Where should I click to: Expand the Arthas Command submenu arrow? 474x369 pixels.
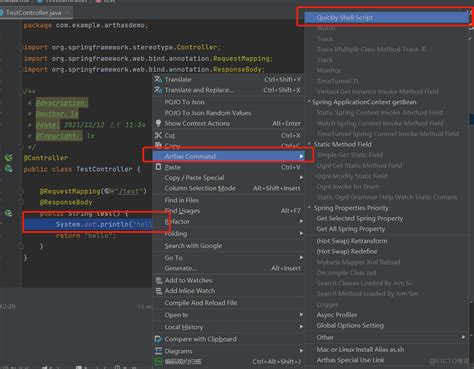(x=301, y=156)
